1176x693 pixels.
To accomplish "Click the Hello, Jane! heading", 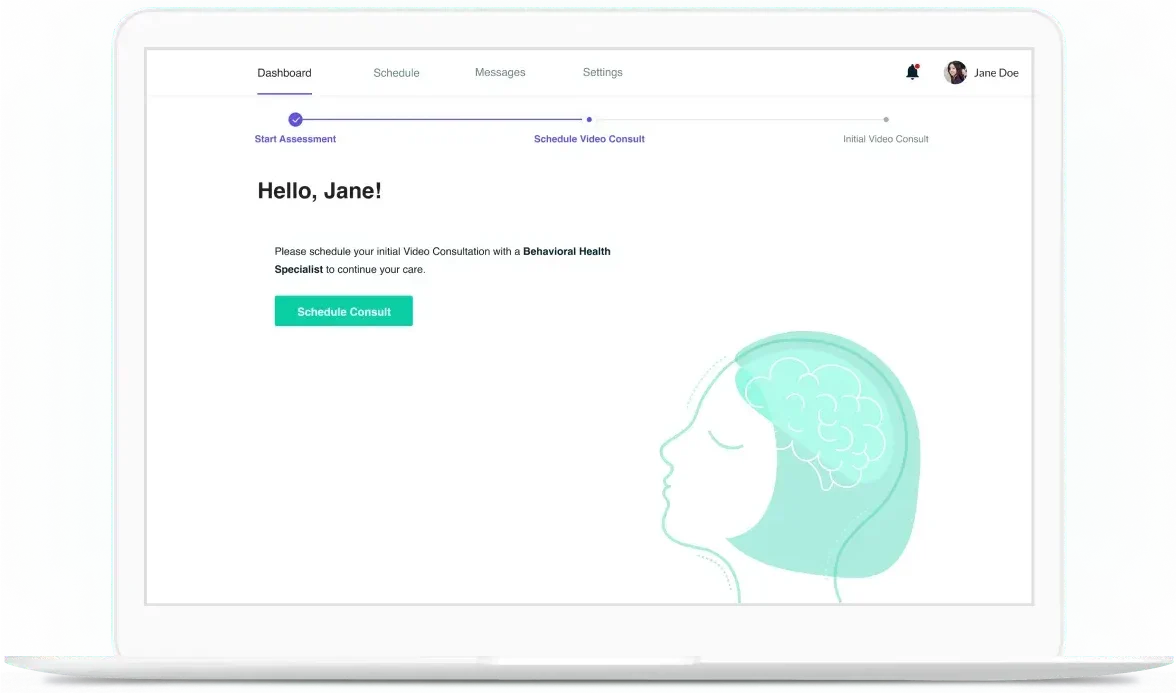I will (x=319, y=191).
